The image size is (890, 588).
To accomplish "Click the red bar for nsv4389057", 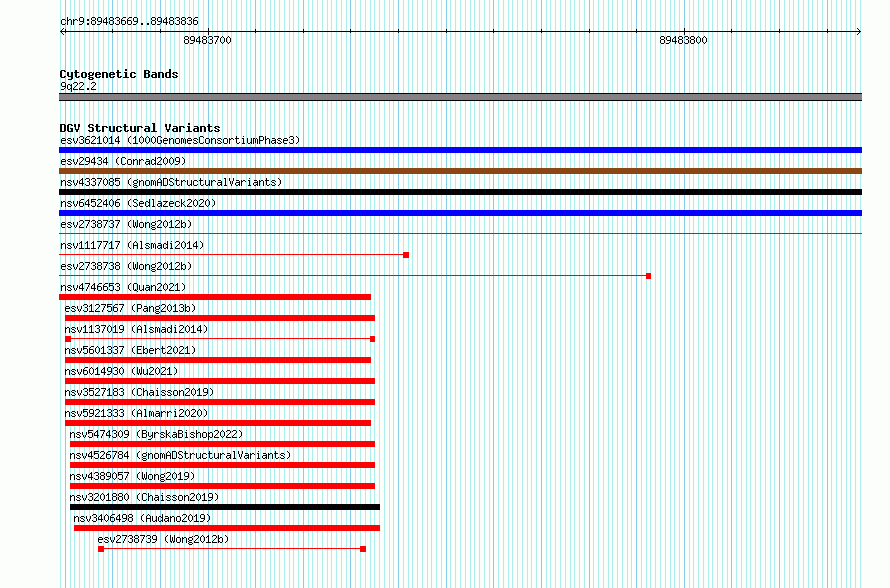I will point(222,486).
